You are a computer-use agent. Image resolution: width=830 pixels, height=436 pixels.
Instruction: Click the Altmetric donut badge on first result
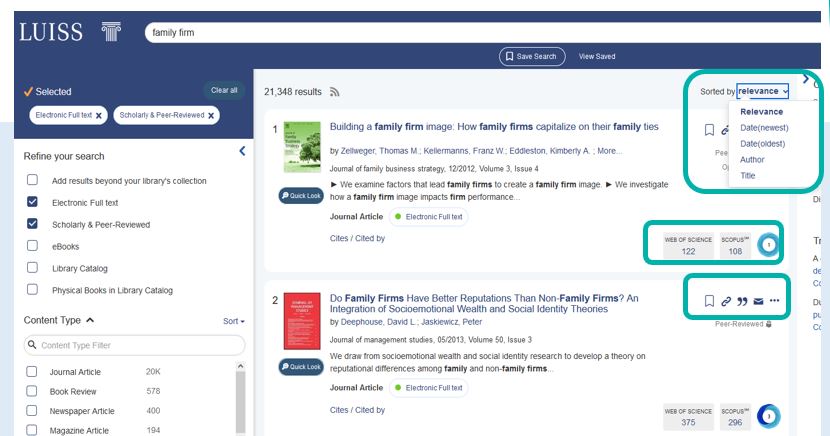(768, 244)
